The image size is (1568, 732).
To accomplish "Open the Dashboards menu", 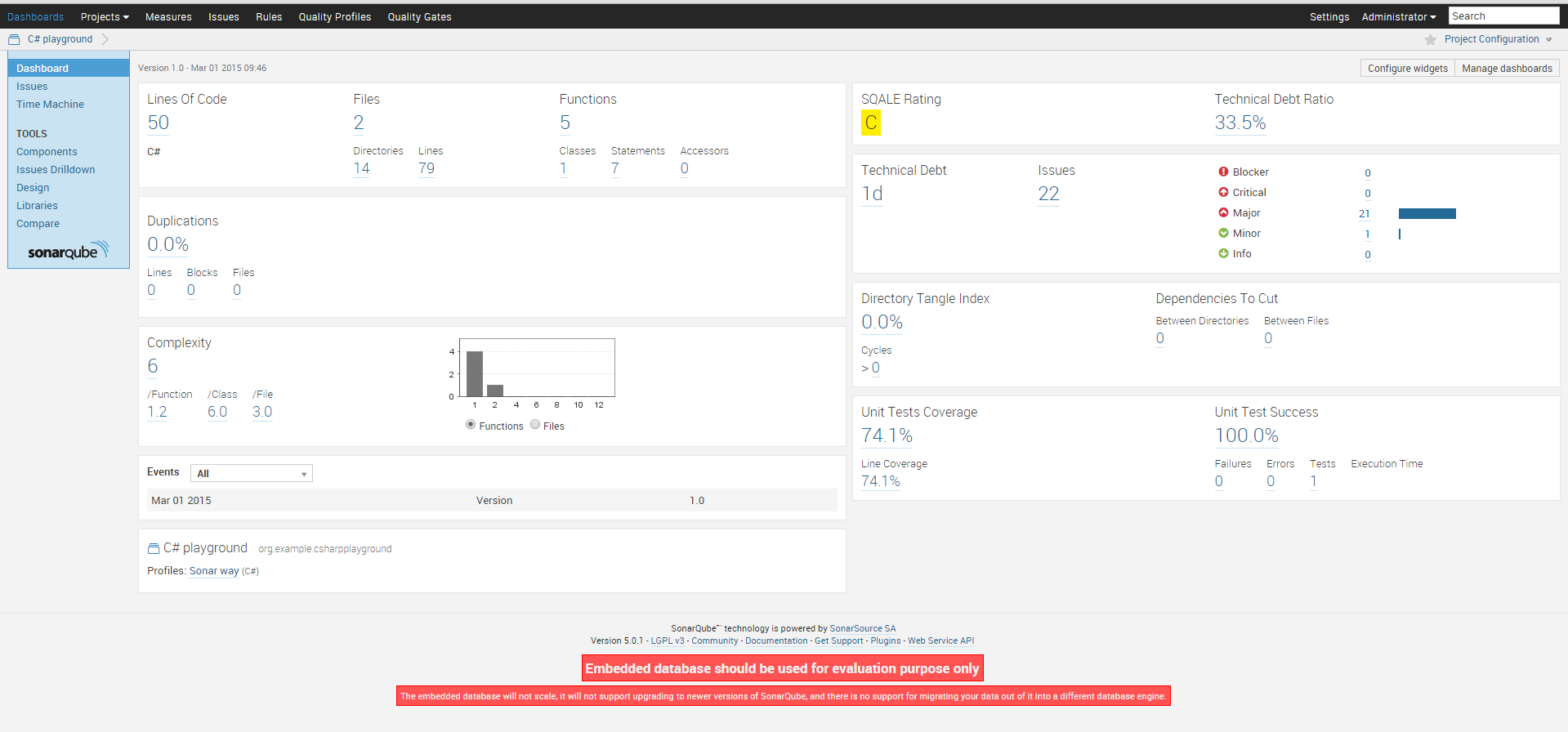I will (35, 16).
